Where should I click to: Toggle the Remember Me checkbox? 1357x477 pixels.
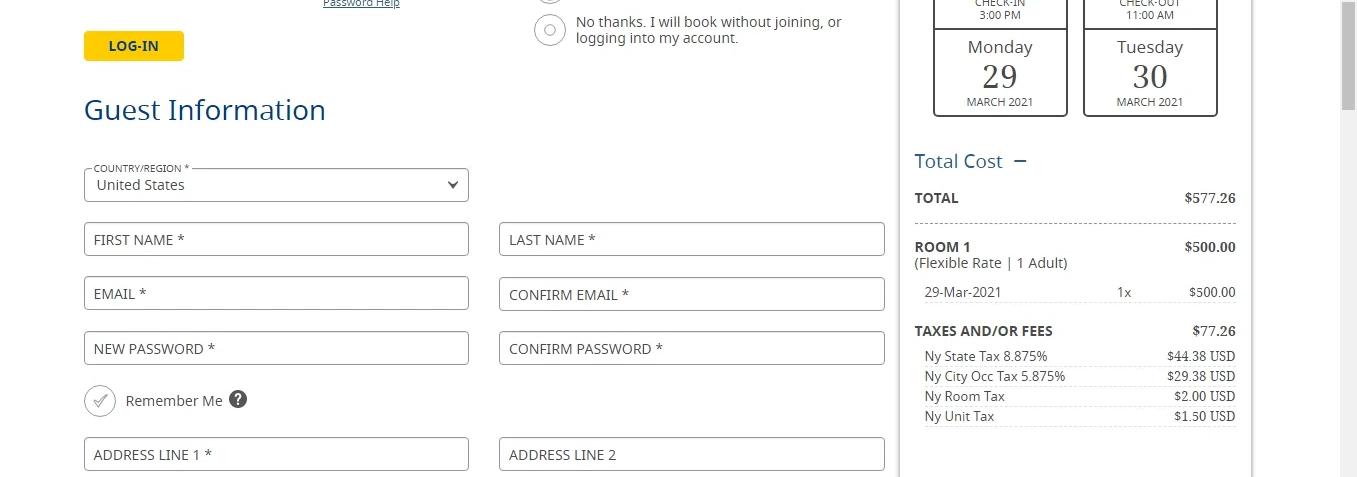coord(100,401)
